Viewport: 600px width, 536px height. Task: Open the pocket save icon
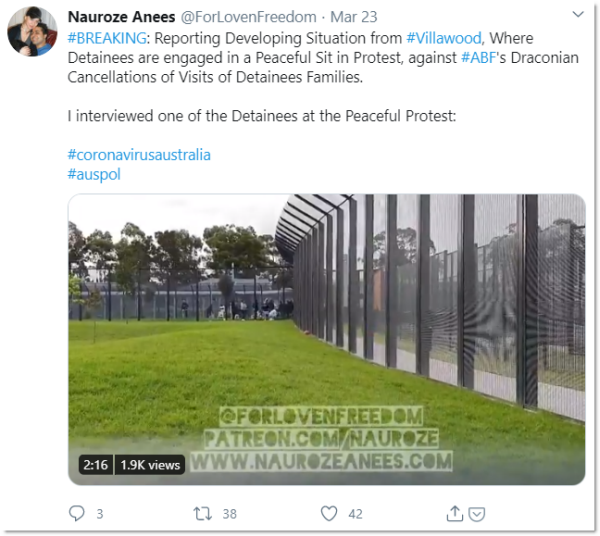(477, 514)
